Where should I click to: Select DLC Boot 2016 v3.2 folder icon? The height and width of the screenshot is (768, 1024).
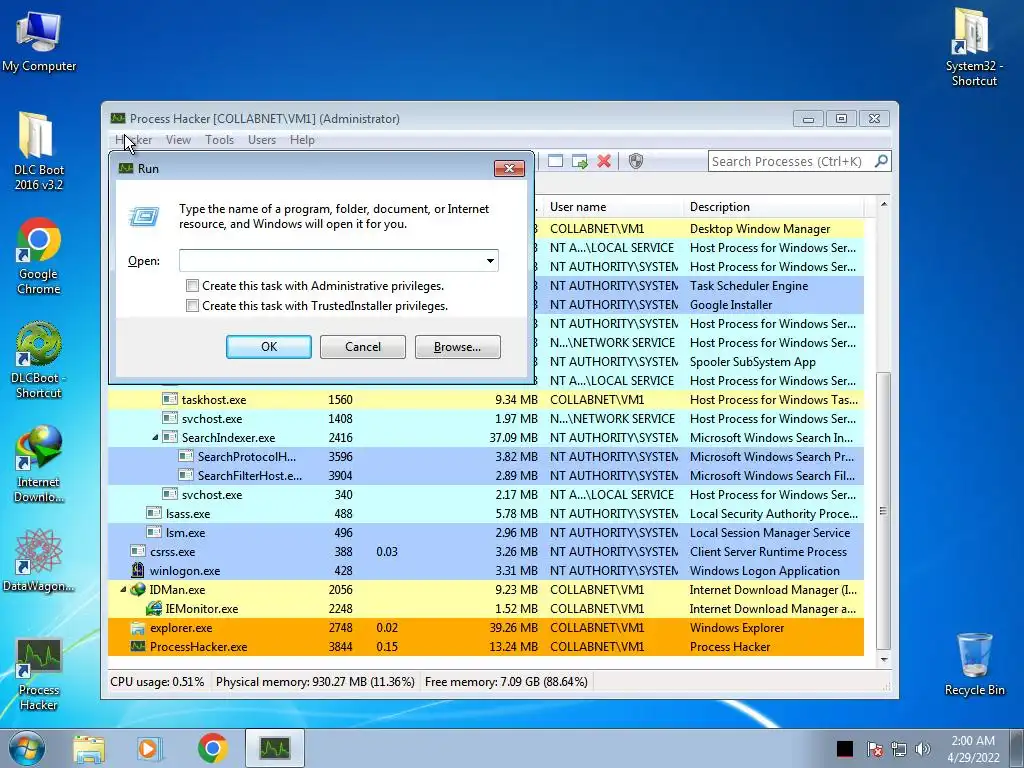coord(39,150)
